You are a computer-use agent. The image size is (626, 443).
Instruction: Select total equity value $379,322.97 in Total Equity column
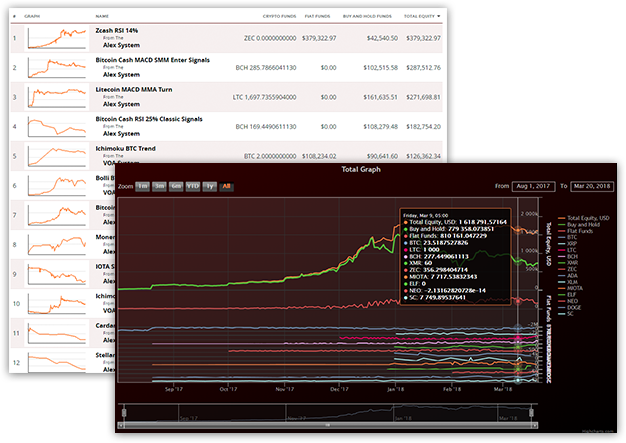(423, 38)
